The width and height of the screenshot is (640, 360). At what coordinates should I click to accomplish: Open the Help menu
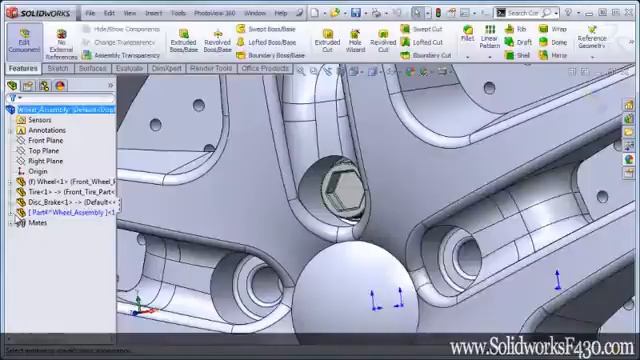coord(280,13)
